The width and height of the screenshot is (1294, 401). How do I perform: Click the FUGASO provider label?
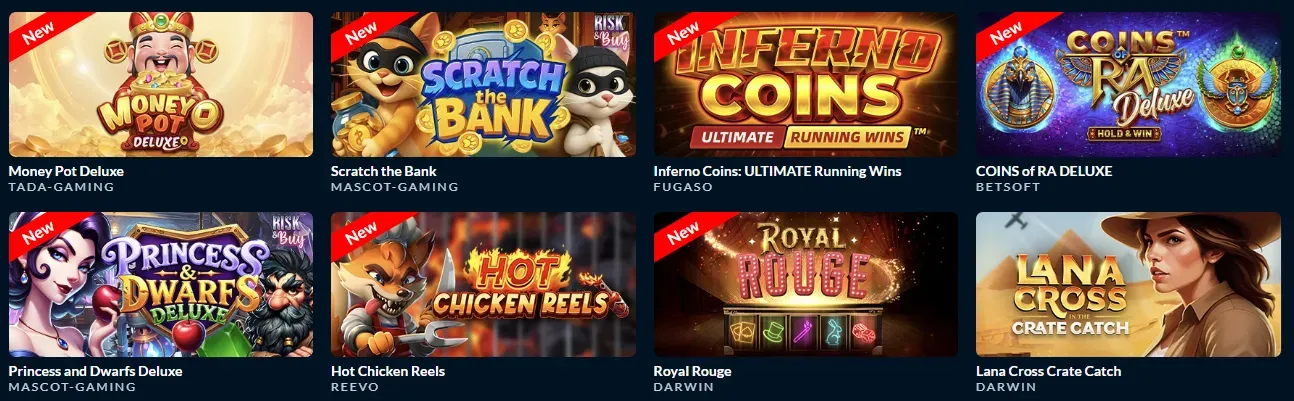tap(681, 187)
